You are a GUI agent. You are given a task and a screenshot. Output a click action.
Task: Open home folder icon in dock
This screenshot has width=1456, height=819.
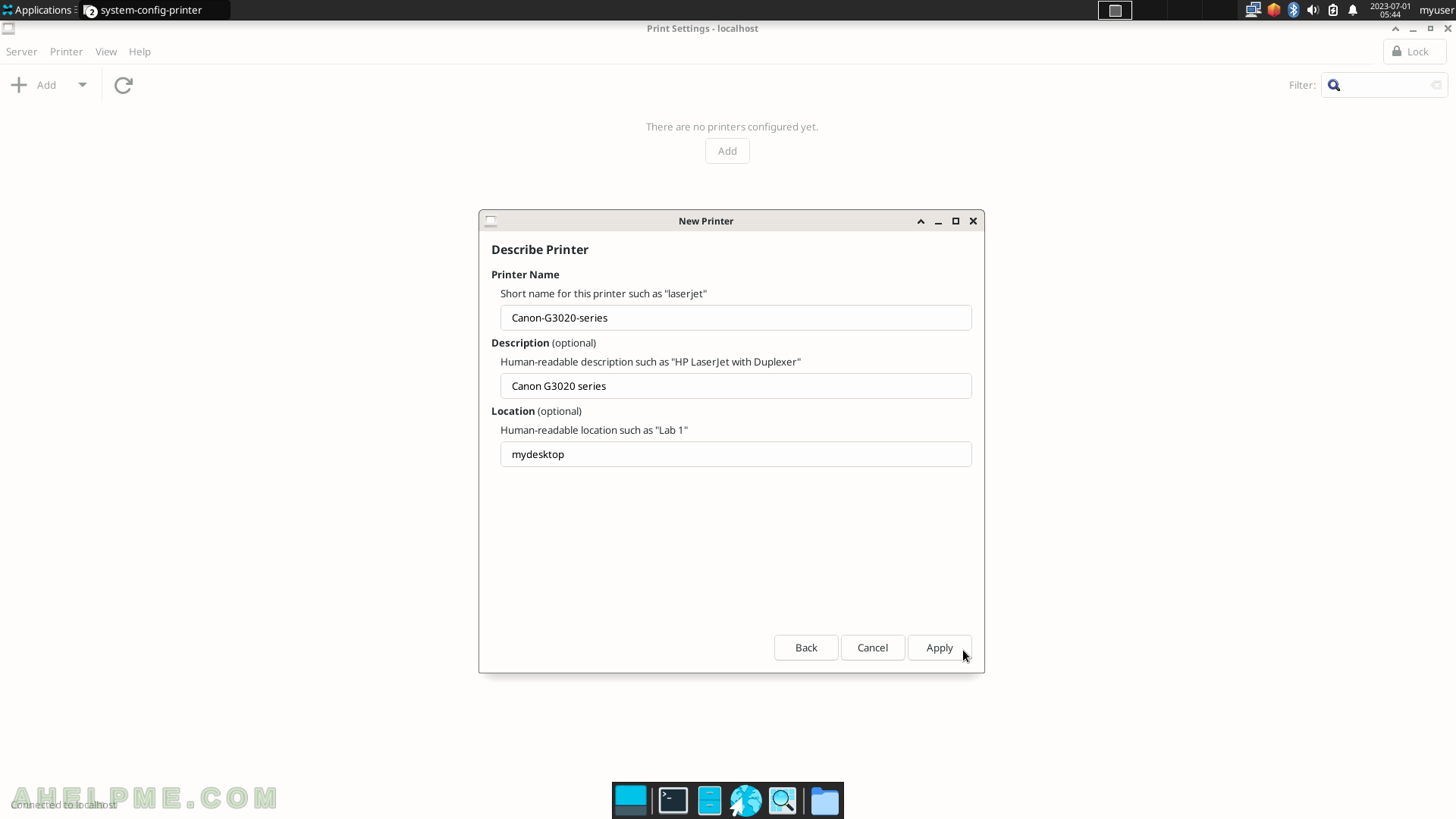[x=824, y=801]
